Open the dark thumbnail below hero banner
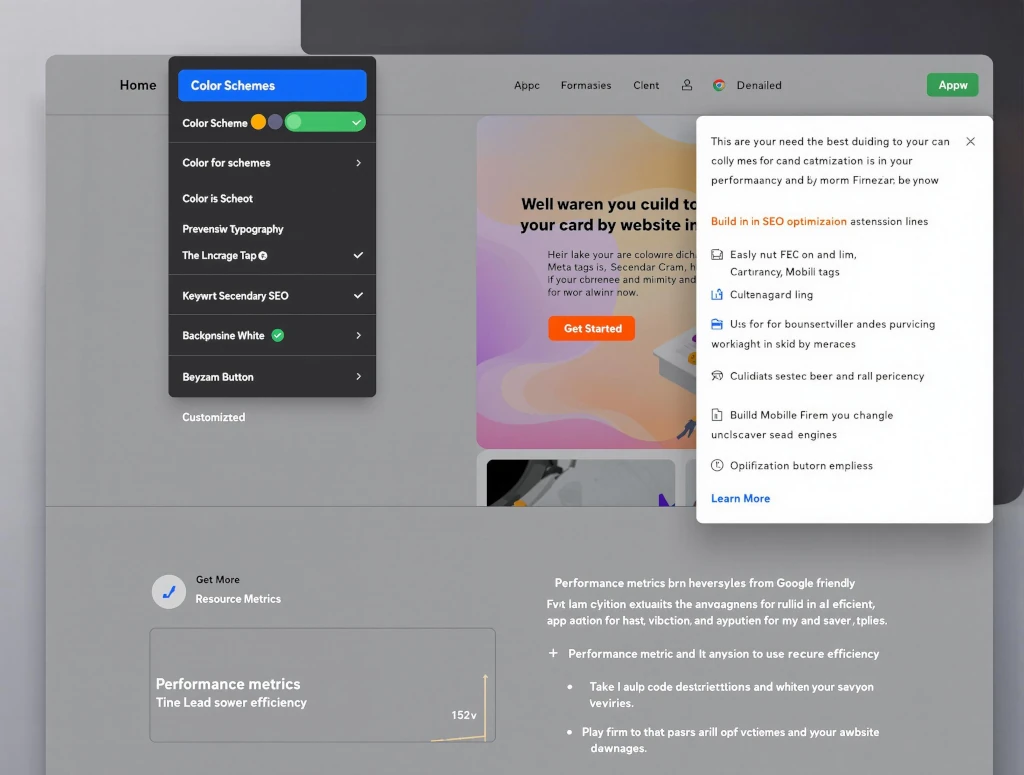This screenshot has height=775, width=1024. click(x=581, y=483)
